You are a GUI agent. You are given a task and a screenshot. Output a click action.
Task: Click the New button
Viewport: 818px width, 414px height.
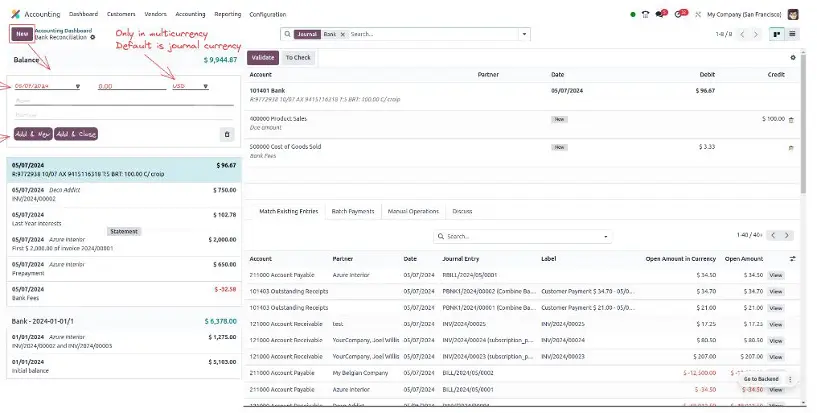click(x=22, y=34)
